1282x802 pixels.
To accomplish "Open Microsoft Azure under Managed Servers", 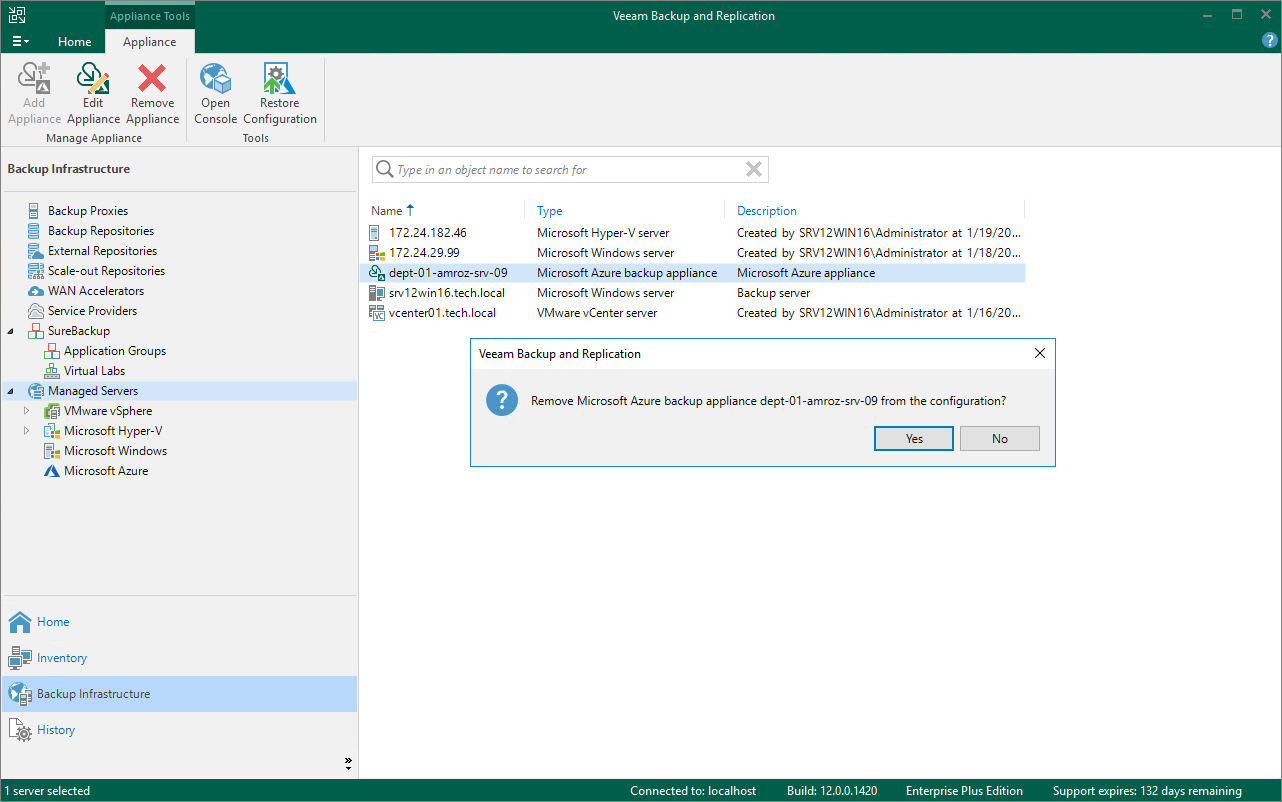I will pos(105,471).
